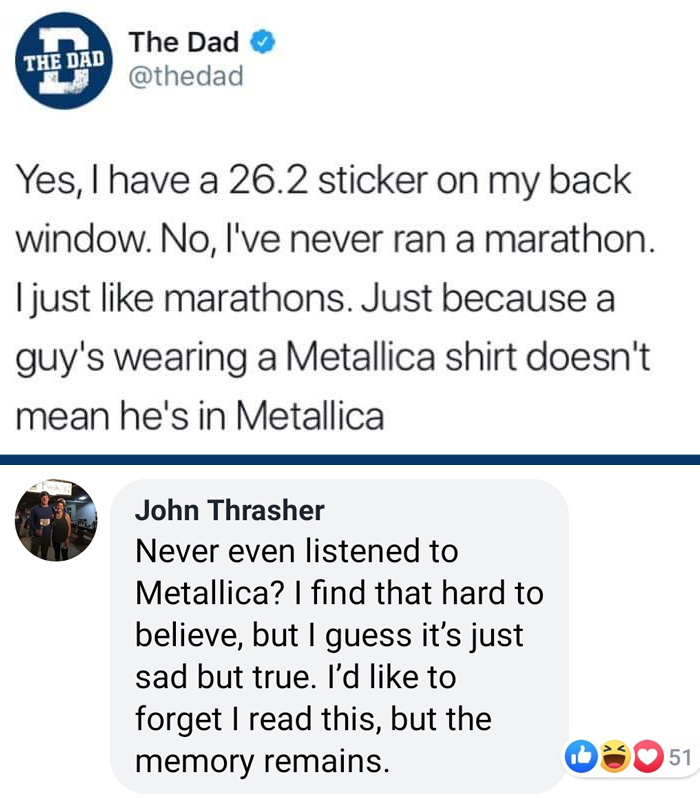700x798 pixels.
Task: Click the reactions summary pill
Action: click(630, 757)
